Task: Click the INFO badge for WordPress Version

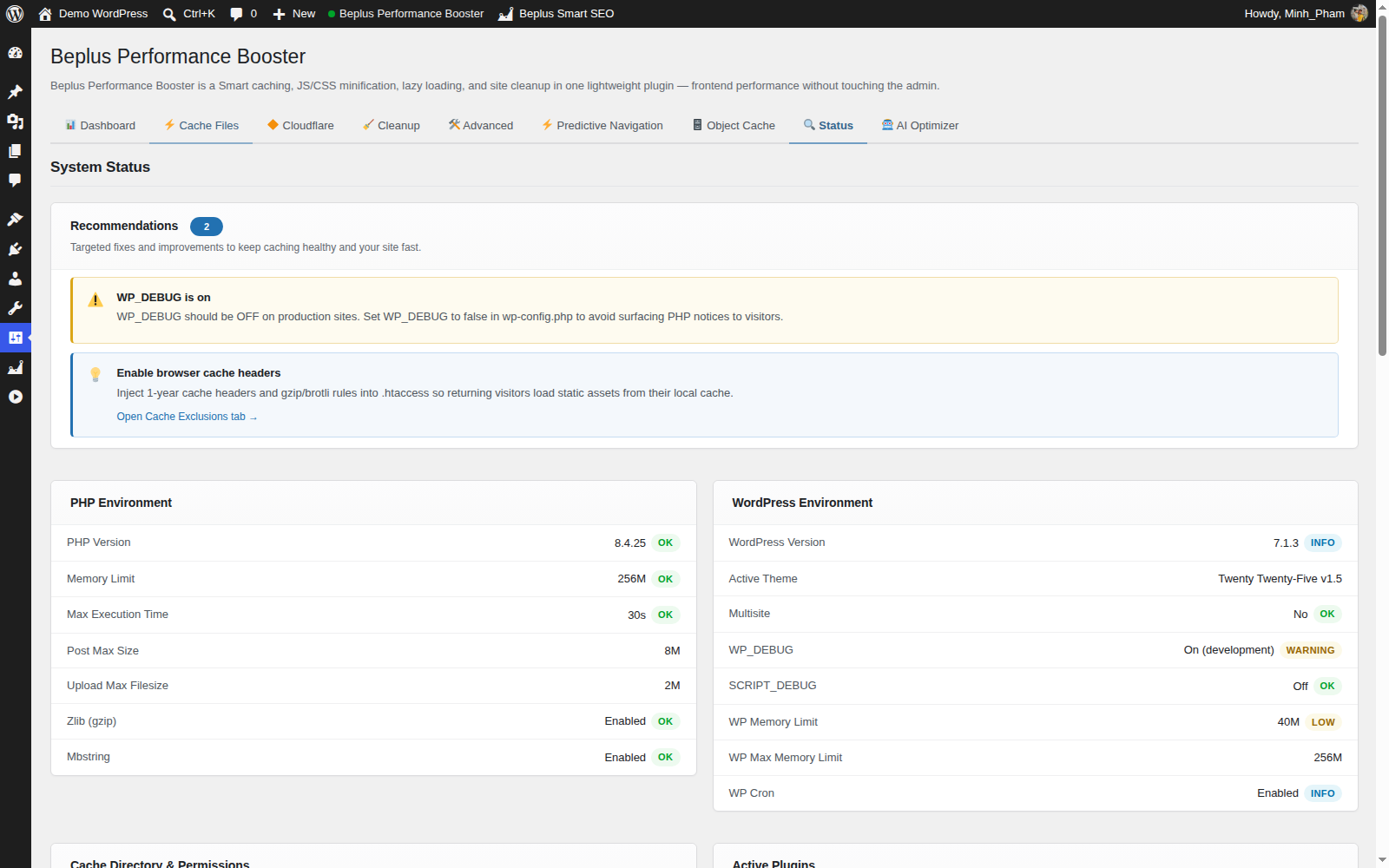Action: point(1323,542)
